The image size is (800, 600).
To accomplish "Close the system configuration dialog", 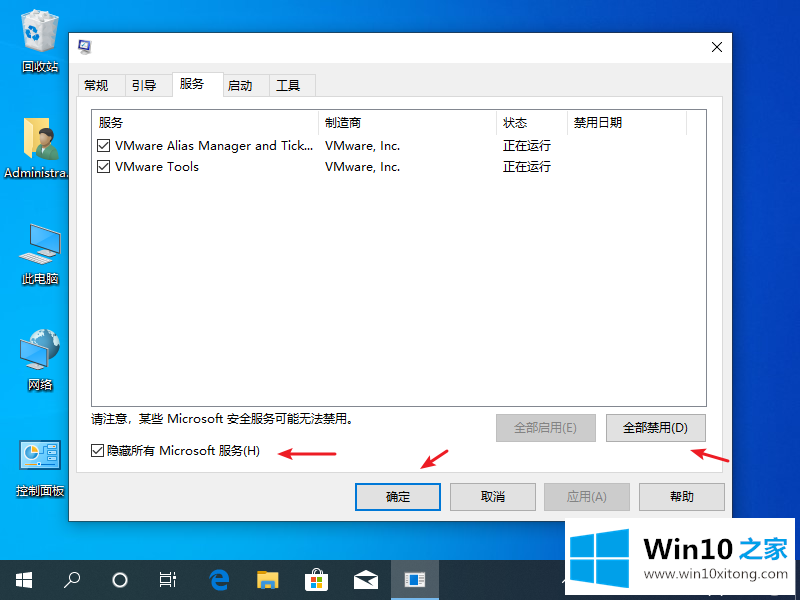I will click(716, 47).
